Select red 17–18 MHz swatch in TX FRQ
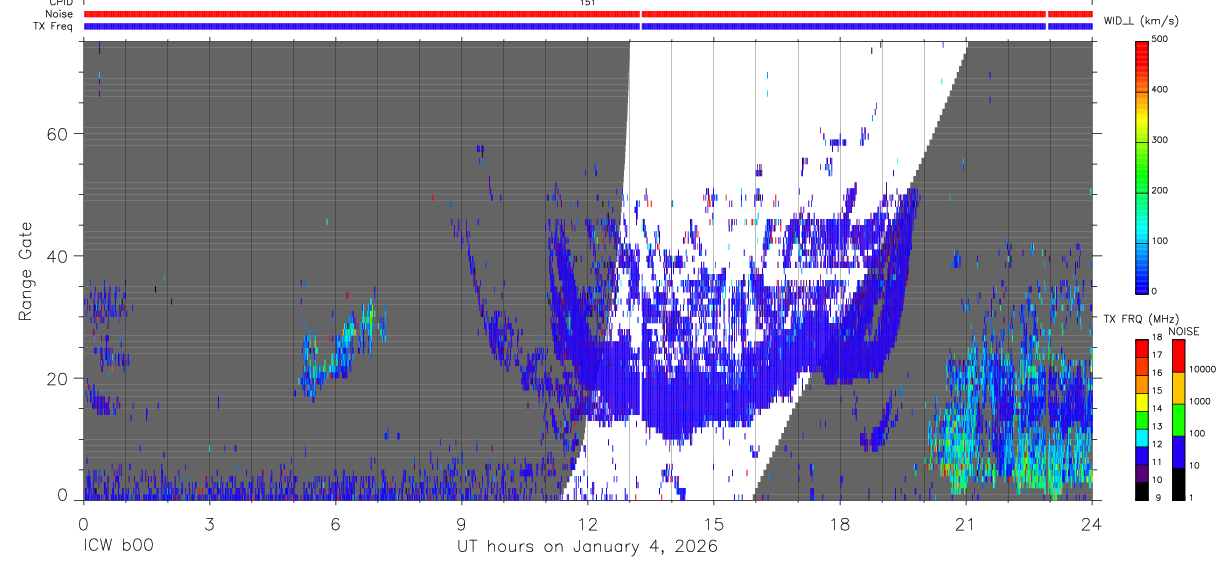Image resolution: width=1228 pixels, height=567 pixels. [1142, 348]
